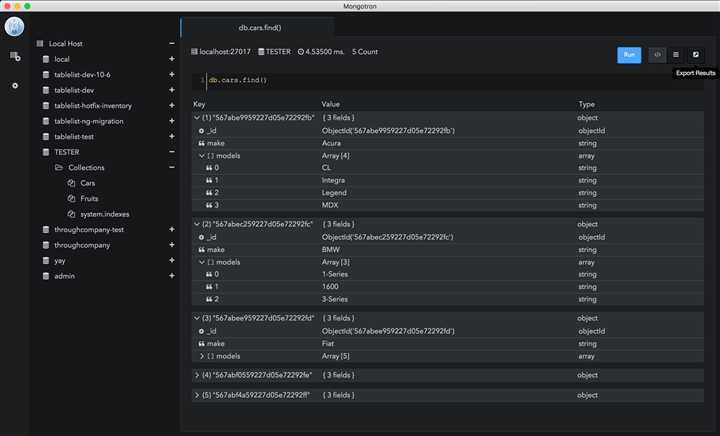Collapse document (1) 567abe9959227d05e72292fb

(x=197, y=118)
